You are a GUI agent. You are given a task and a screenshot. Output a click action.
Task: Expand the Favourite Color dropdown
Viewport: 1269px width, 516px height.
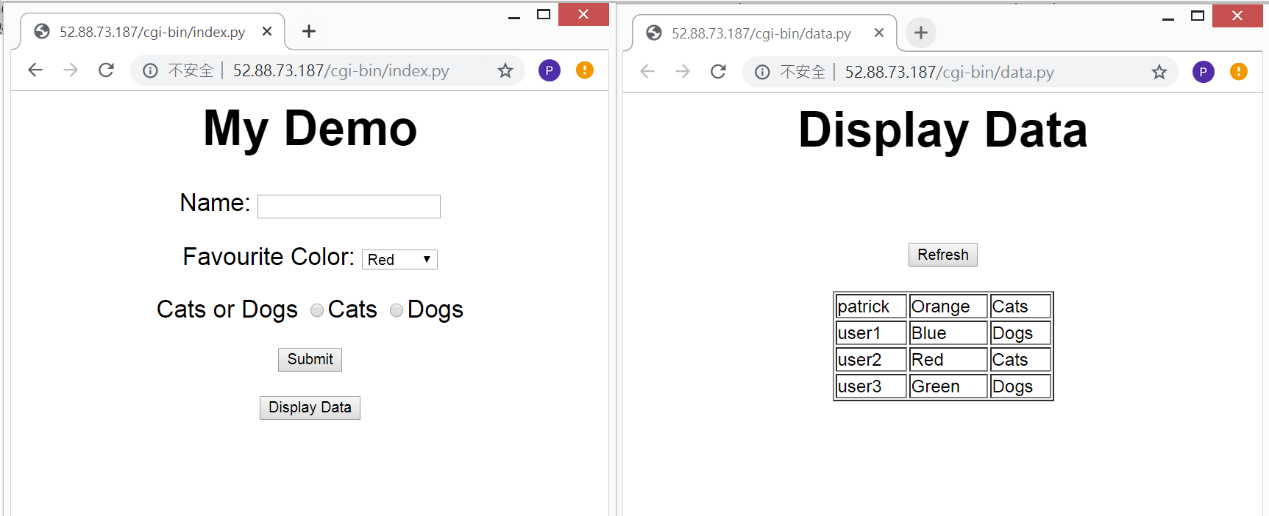(x=399, y=259)
